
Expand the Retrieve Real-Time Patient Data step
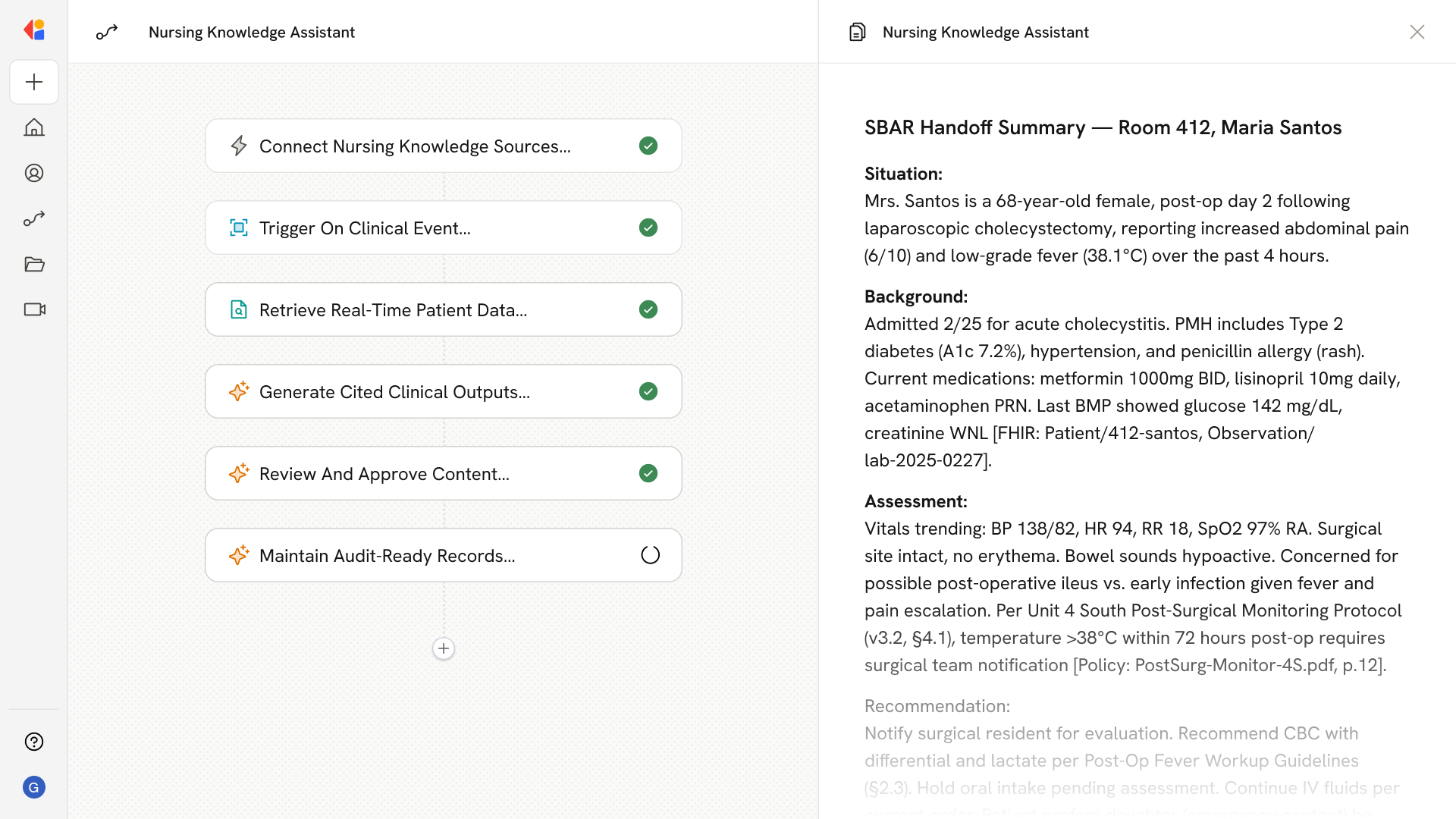[393, 310]
